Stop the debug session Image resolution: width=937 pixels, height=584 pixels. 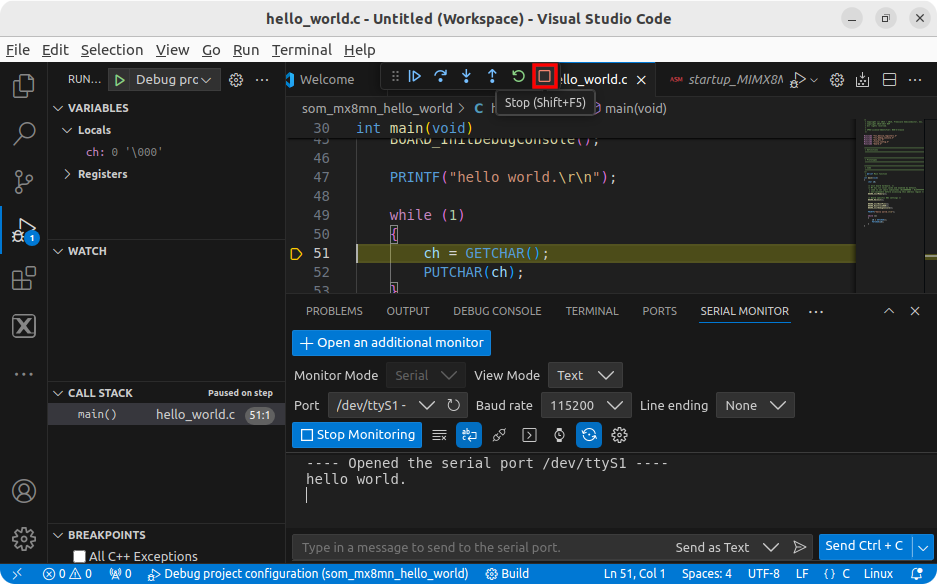click(544, 76)
